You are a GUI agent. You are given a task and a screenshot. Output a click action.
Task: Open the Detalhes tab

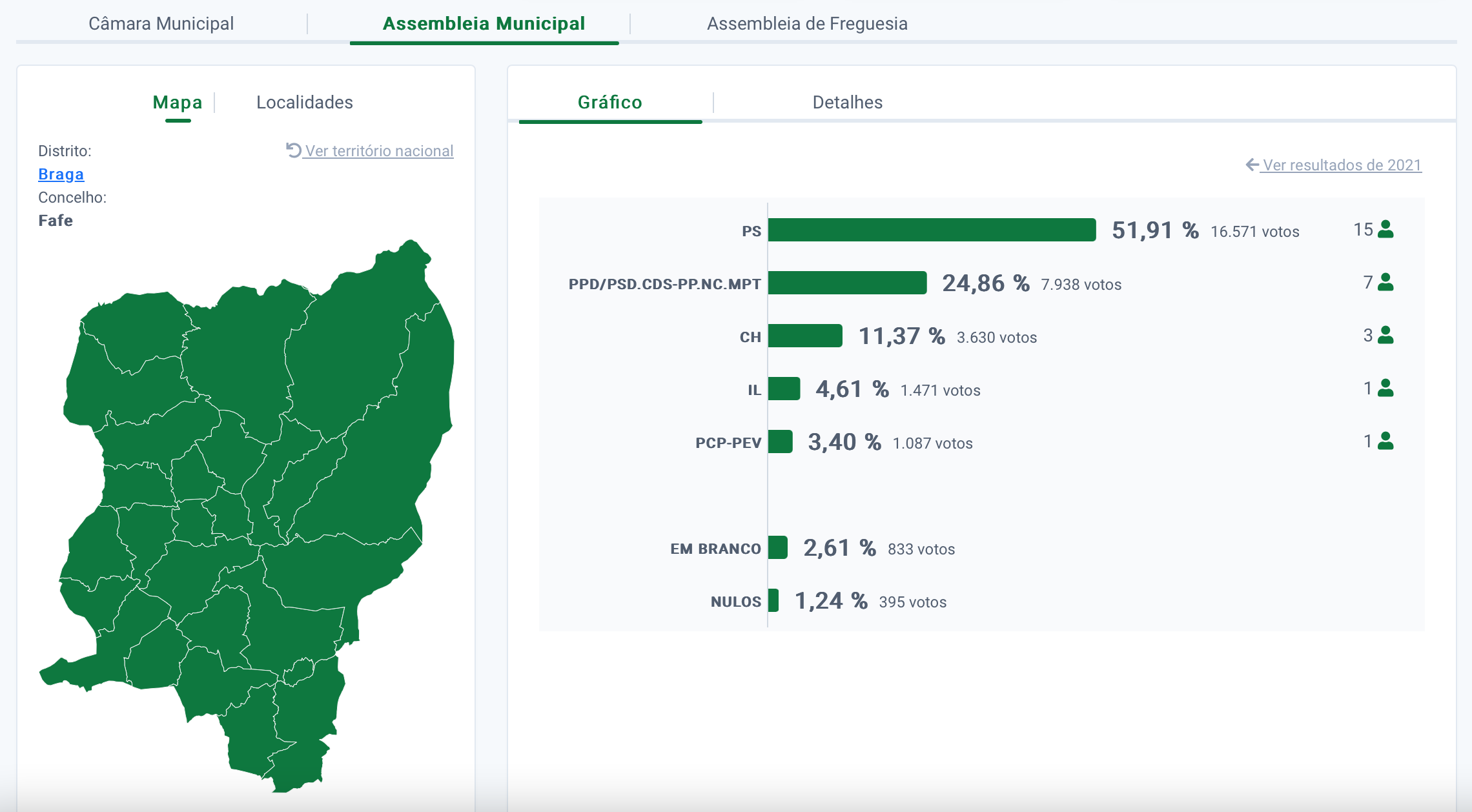click(x=847, y=103)
